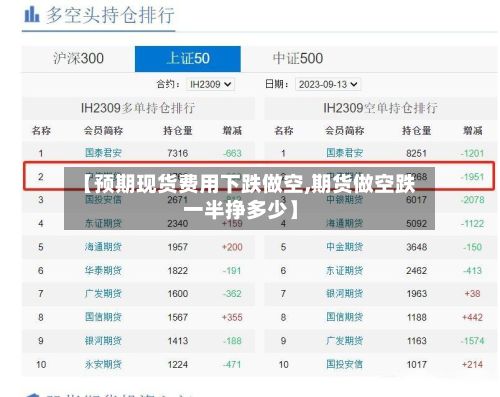
Task: Click the 持仓量 value 2462
Action: tap(416, 271)
